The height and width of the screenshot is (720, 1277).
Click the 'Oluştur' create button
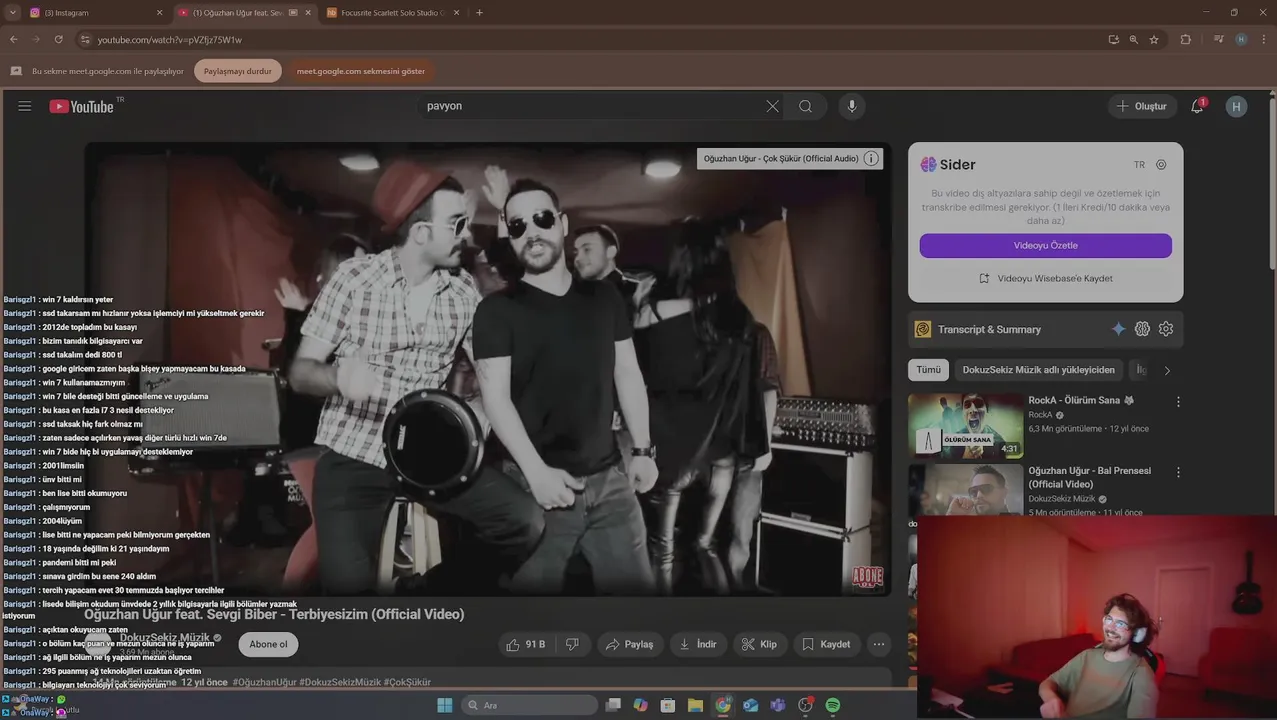click(x=1141, y=106)
